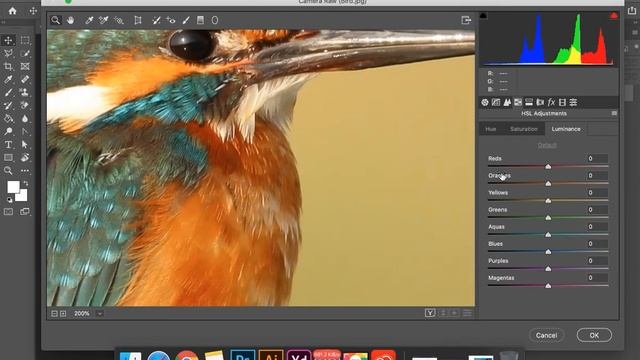Open the Screen Mode options
Image resolution: width=640 pixels, height=360 pixels.
click(x=25, y=211)
